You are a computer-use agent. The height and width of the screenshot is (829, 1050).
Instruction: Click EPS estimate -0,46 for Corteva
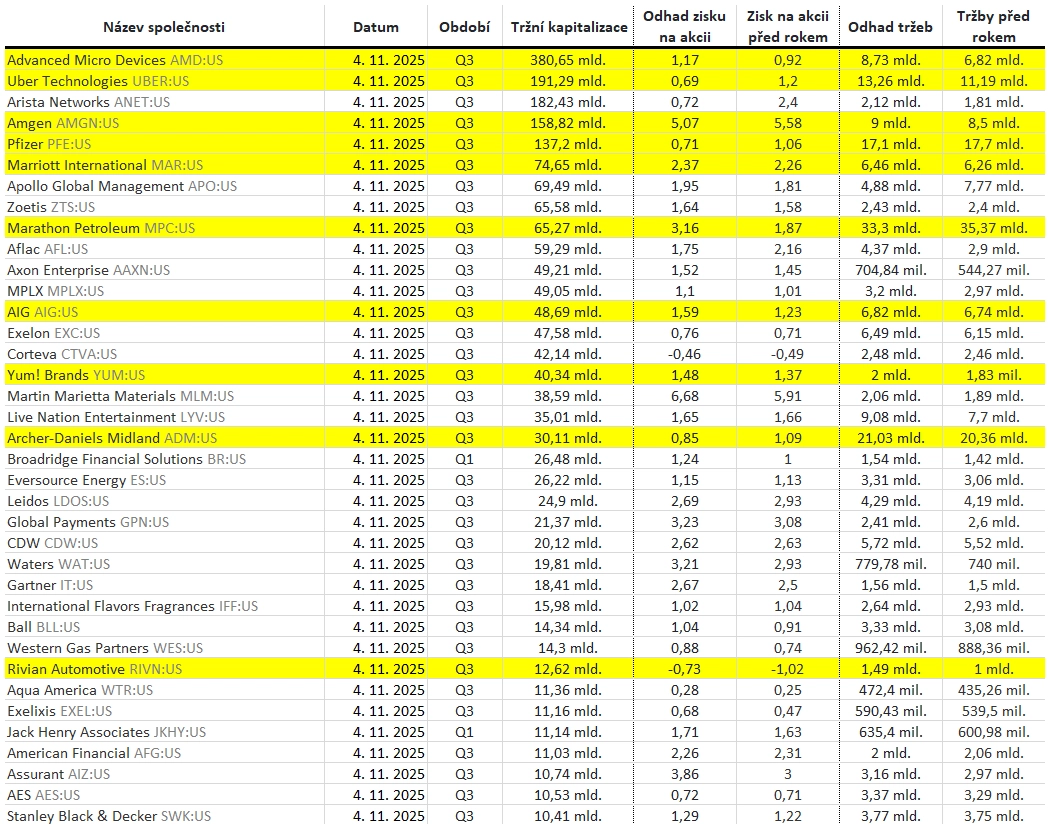pyautogui.click(x=684, y=354)
